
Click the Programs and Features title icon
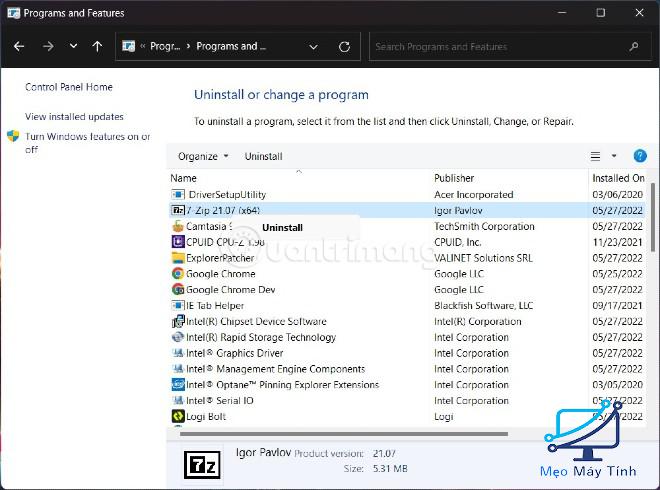click(13, 13)
